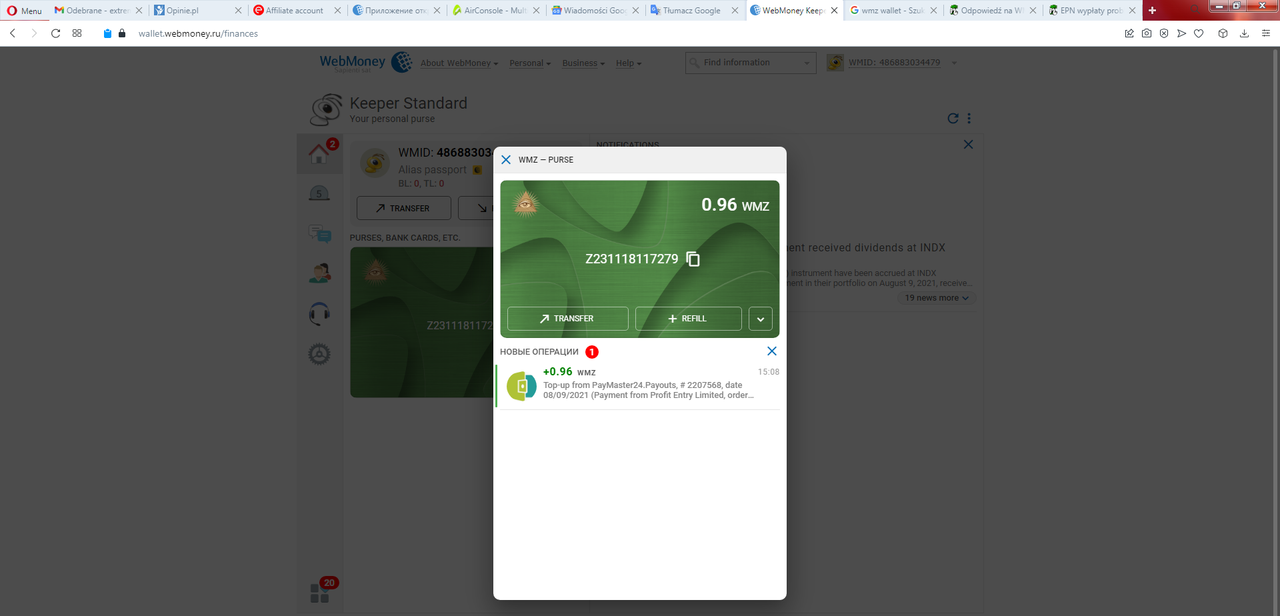
Task: Click the WMID 486883034479 link in header
Action: [894, 63]
